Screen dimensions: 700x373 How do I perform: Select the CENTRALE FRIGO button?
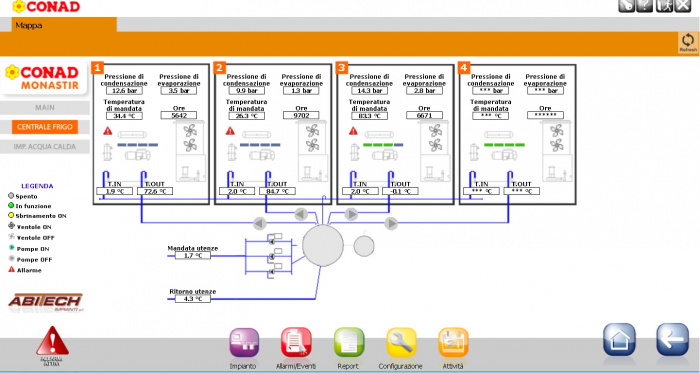tap(45, 127)
